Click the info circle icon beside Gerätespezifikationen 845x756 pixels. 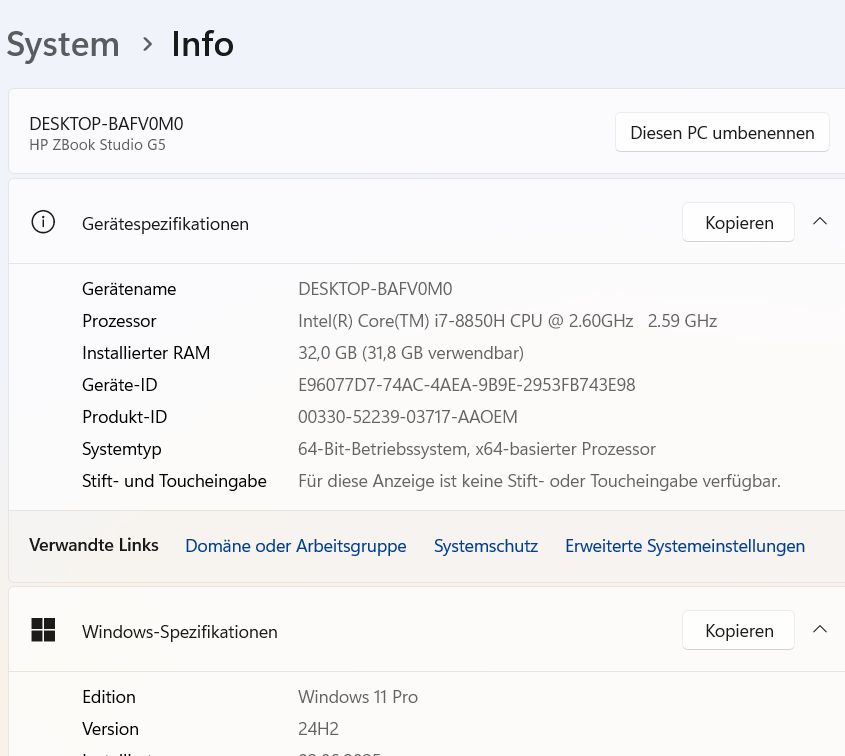pyautogui.click(x=43, y=222)
